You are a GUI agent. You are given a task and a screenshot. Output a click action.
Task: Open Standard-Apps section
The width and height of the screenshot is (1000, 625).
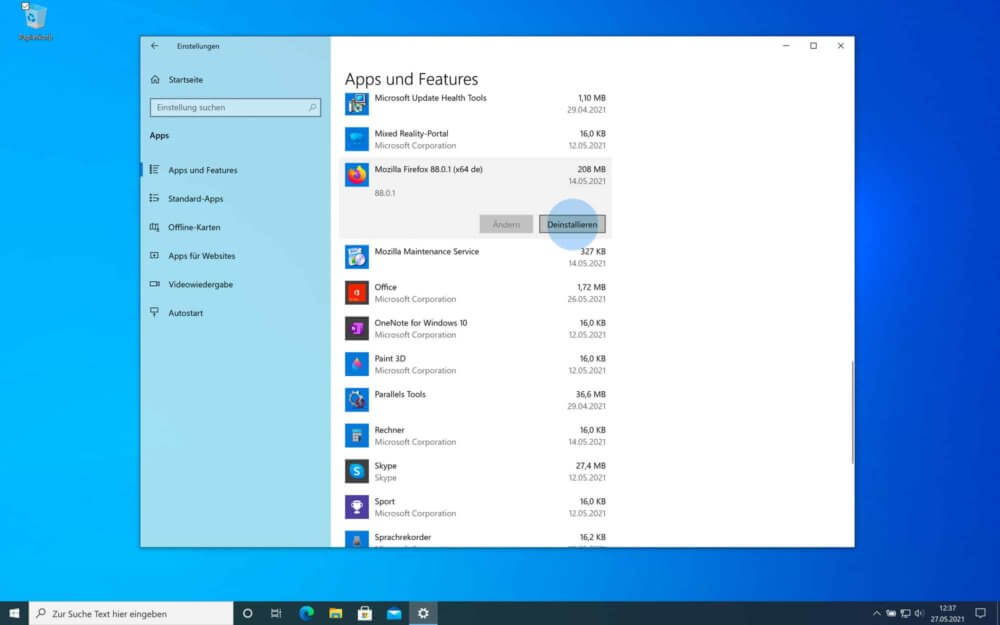coord(235,199)
